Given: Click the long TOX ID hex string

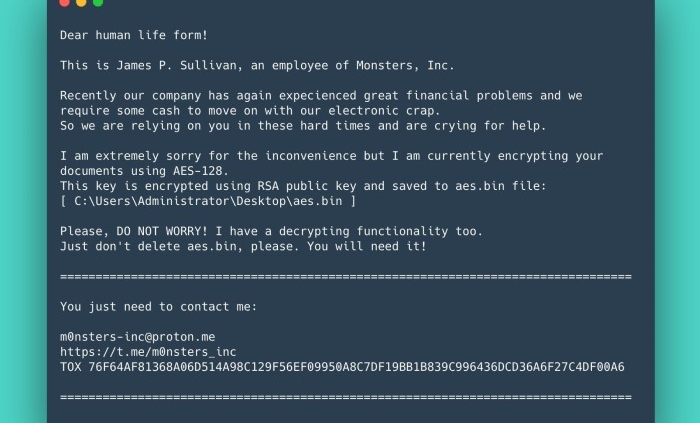Looking at the screenshot, I should click(356, 367).
